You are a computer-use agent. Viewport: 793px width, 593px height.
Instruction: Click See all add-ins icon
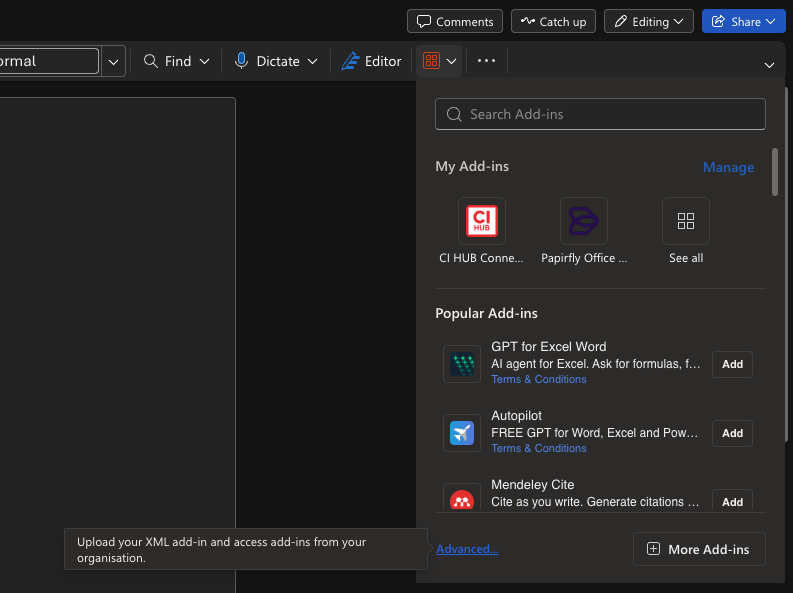click(x=686, y=221)
